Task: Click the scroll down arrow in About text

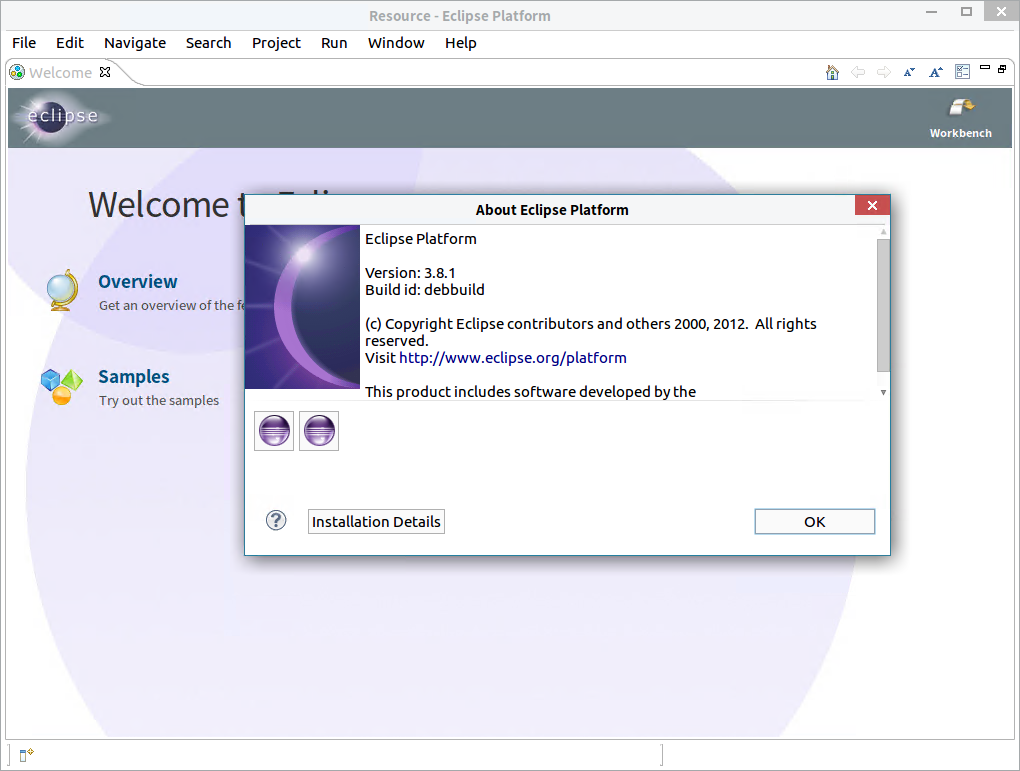Action: click(x=883, y=392)
